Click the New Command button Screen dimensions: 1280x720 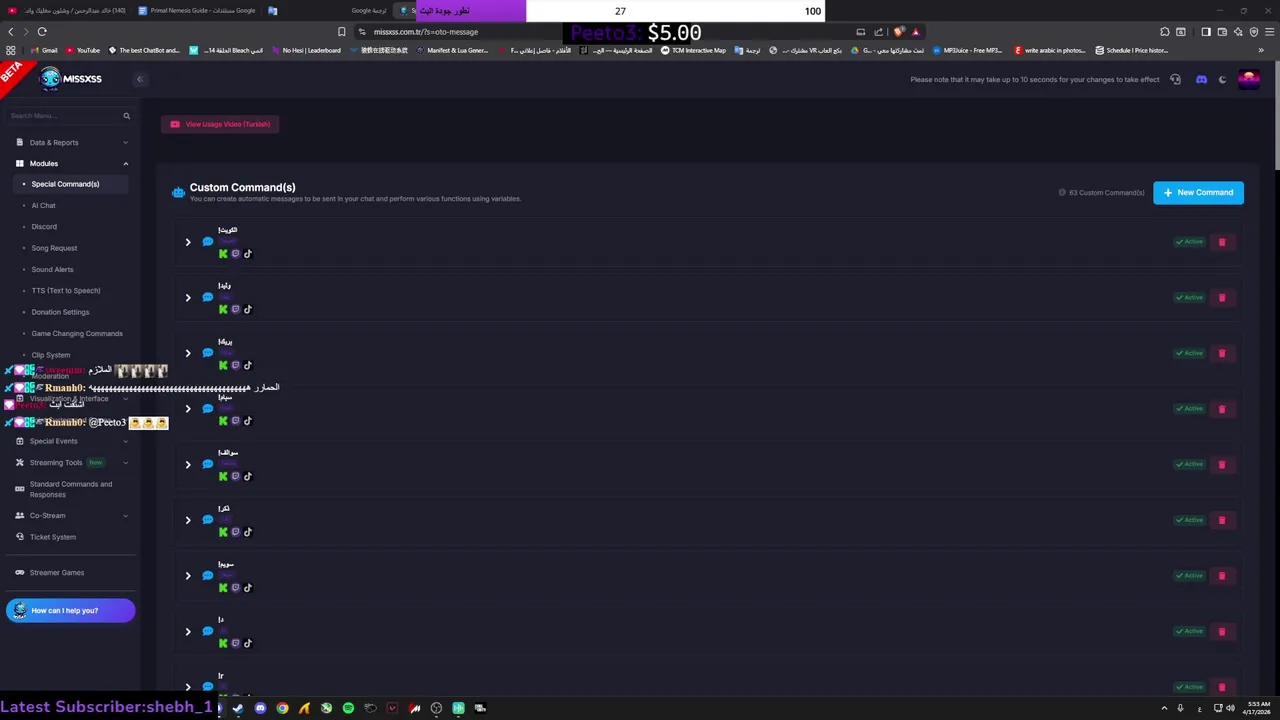click(x=1198, y=193)
